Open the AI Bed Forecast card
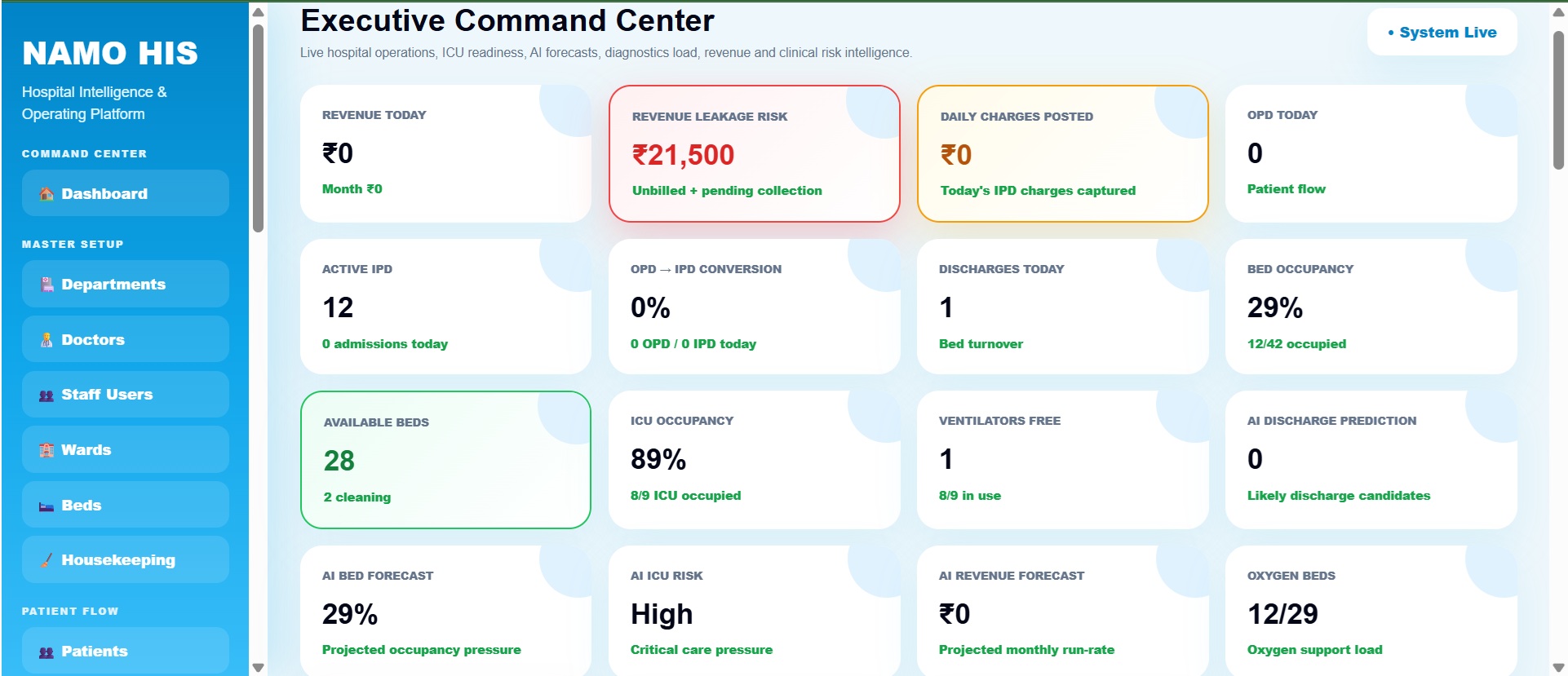 (445, 611)
